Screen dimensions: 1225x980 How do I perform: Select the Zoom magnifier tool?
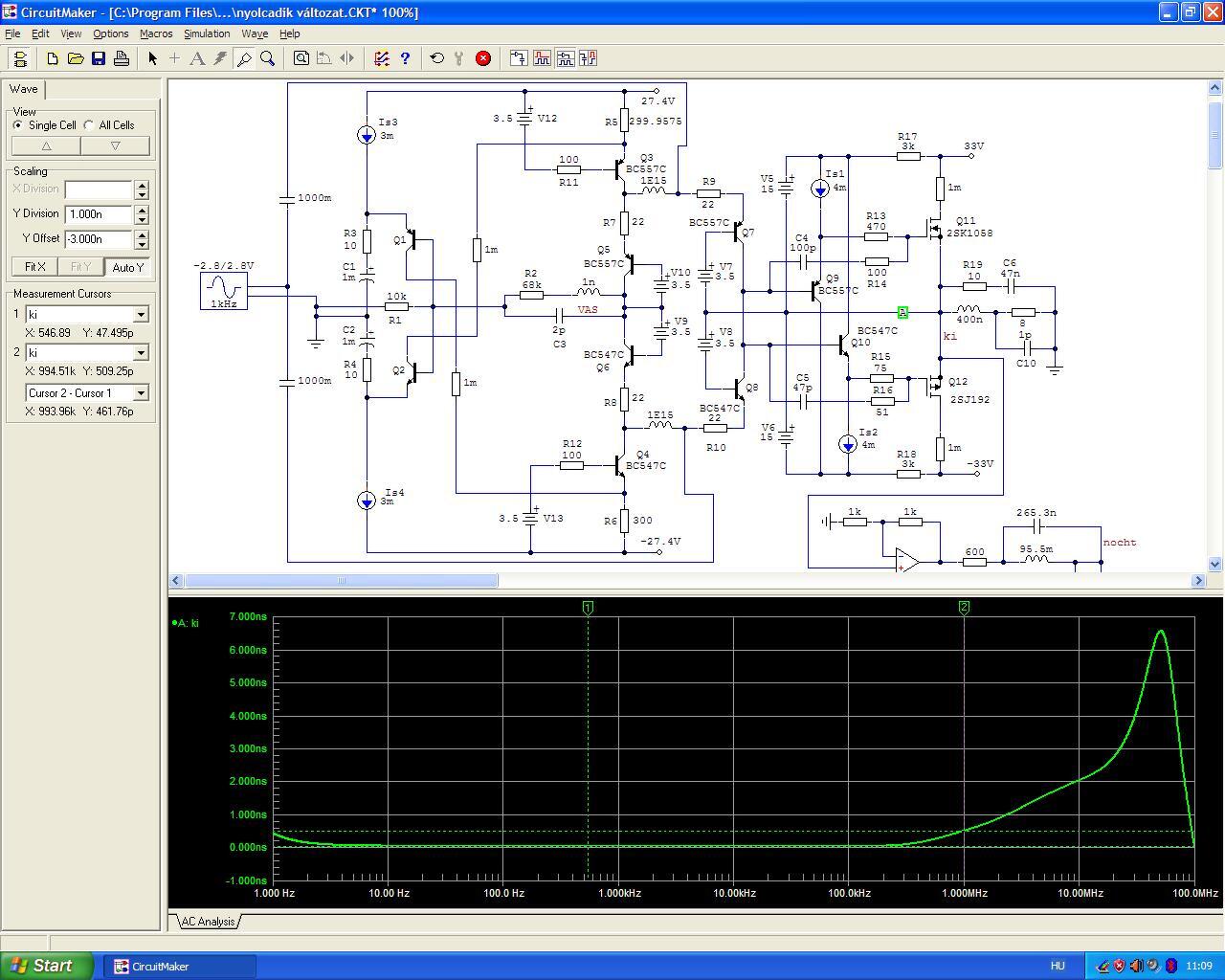pos(268,58)
